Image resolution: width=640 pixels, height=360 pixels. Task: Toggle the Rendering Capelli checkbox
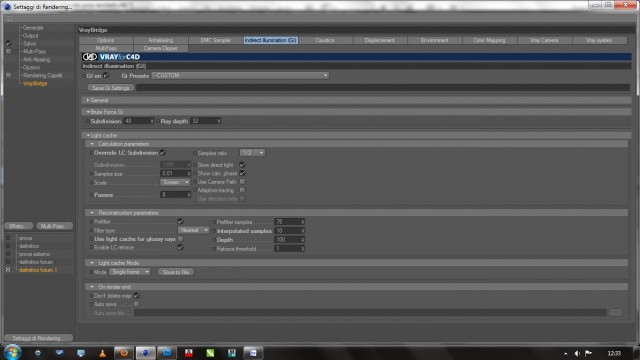(x=9, y=75)
